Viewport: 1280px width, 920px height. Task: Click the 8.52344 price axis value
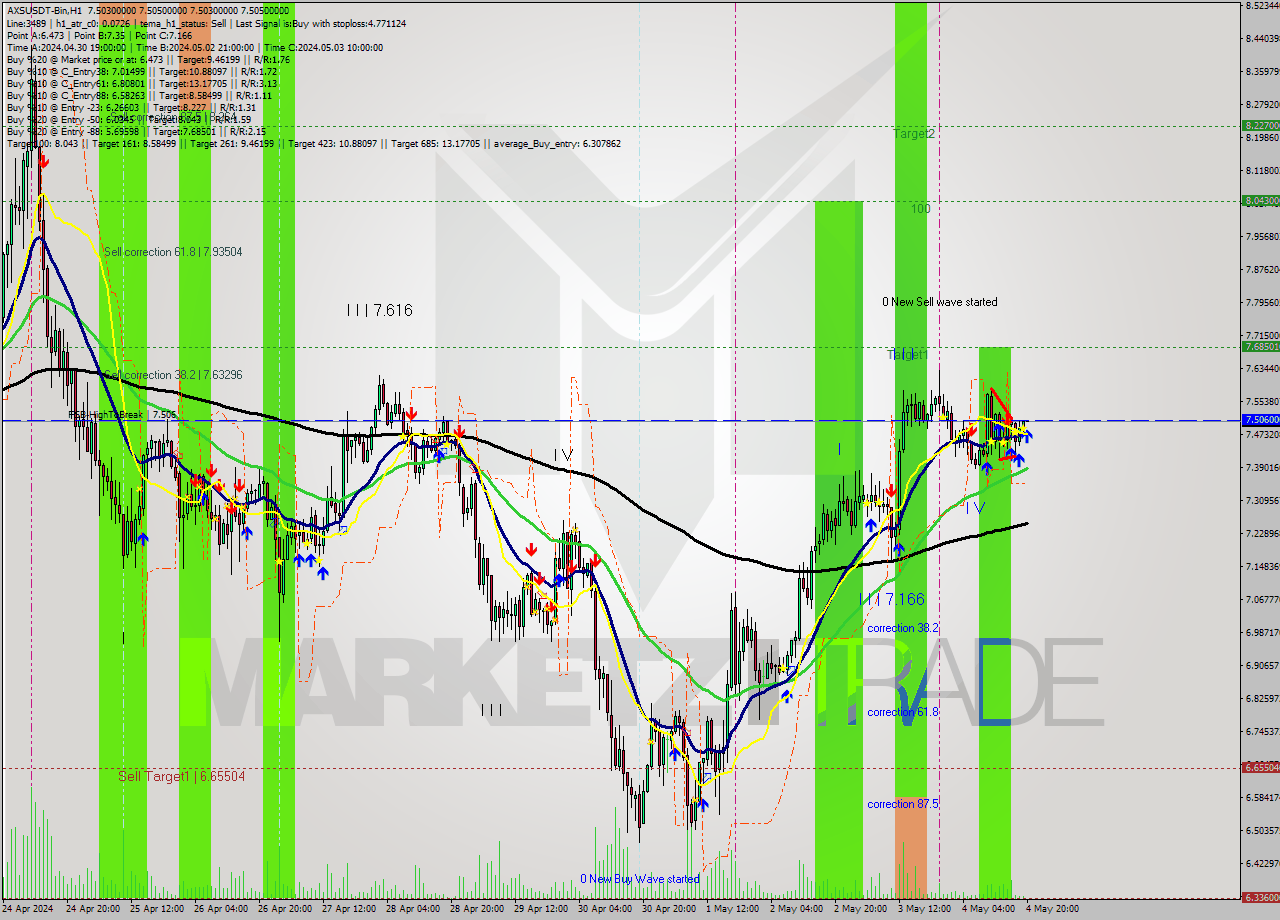tap(1262, 6)
